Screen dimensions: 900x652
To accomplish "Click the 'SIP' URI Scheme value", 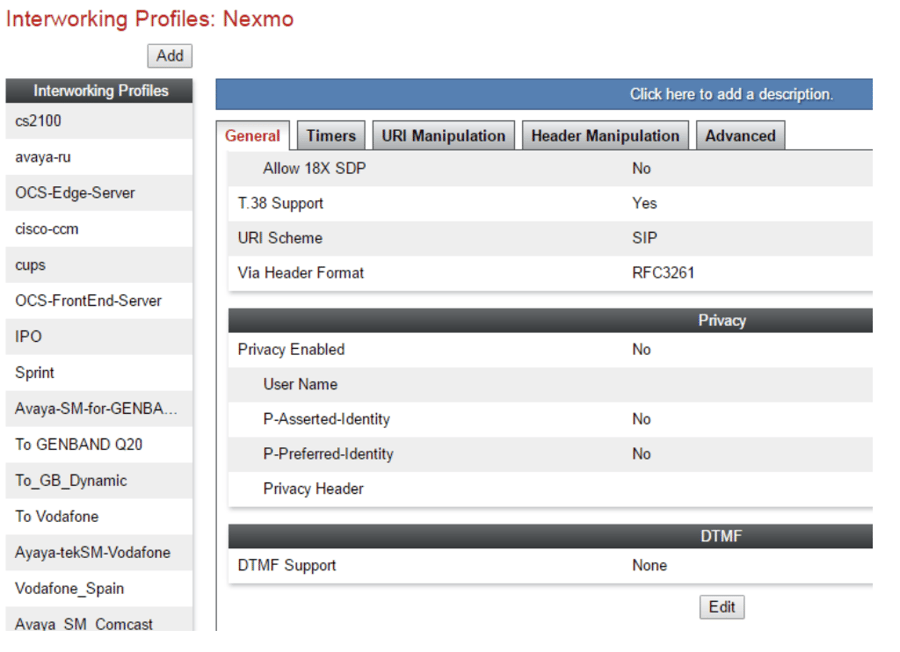I will pos(645,238).
